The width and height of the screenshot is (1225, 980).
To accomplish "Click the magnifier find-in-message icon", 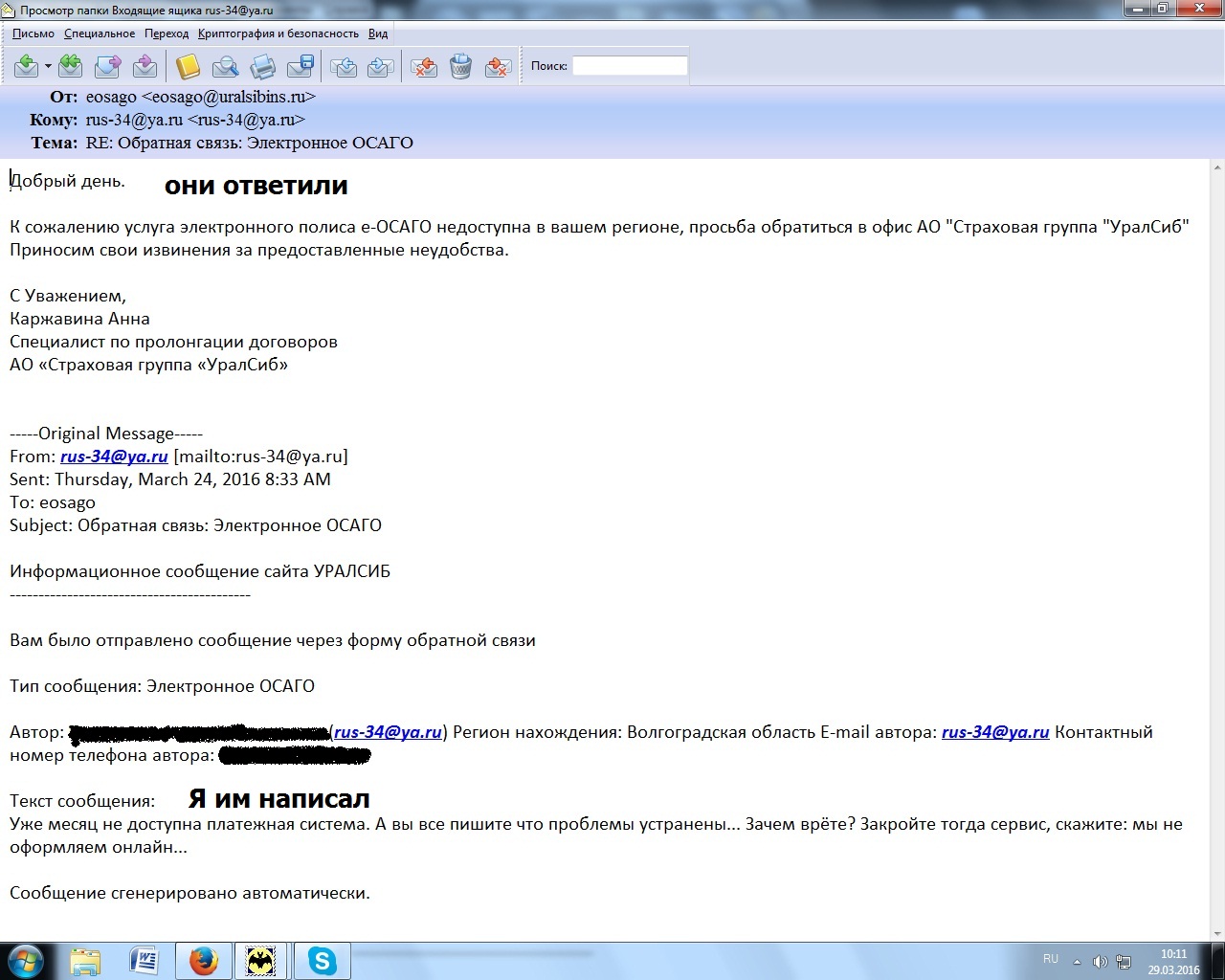I will (x=225, y=66).
